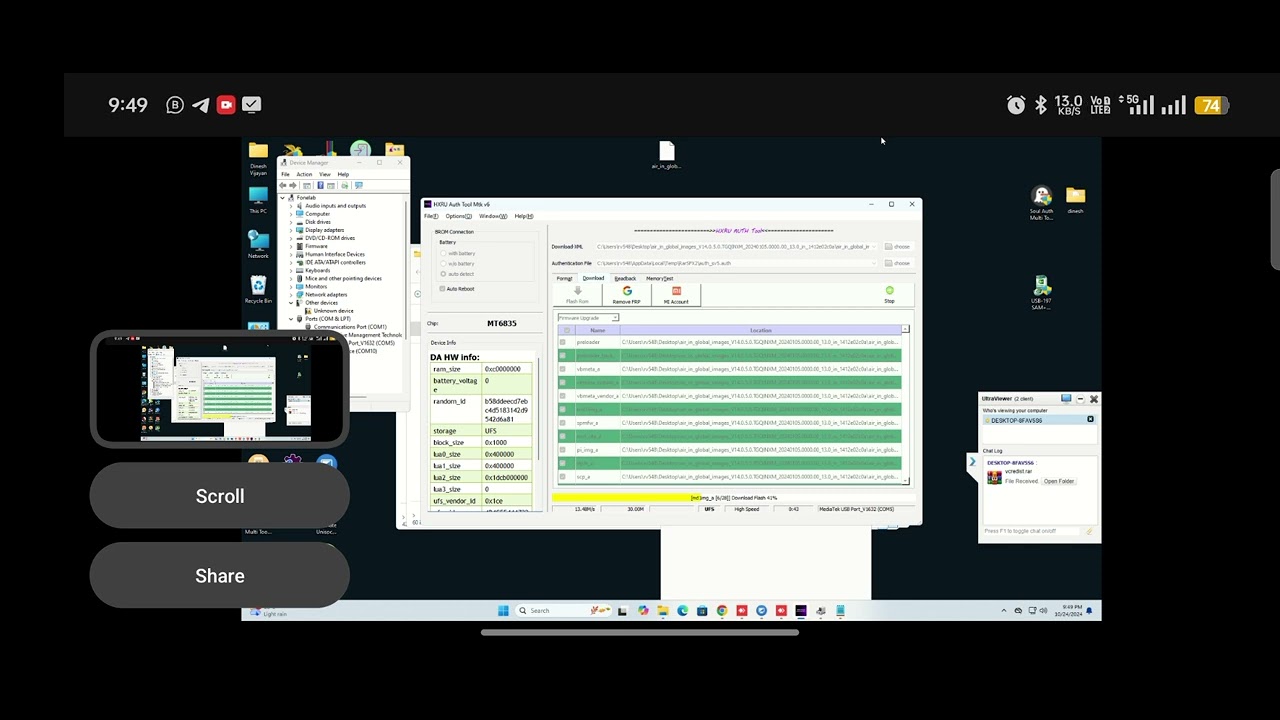Open the Download XML path dropdown
The height and width of the screenshot is (720, 1280).
pos(873,246)
